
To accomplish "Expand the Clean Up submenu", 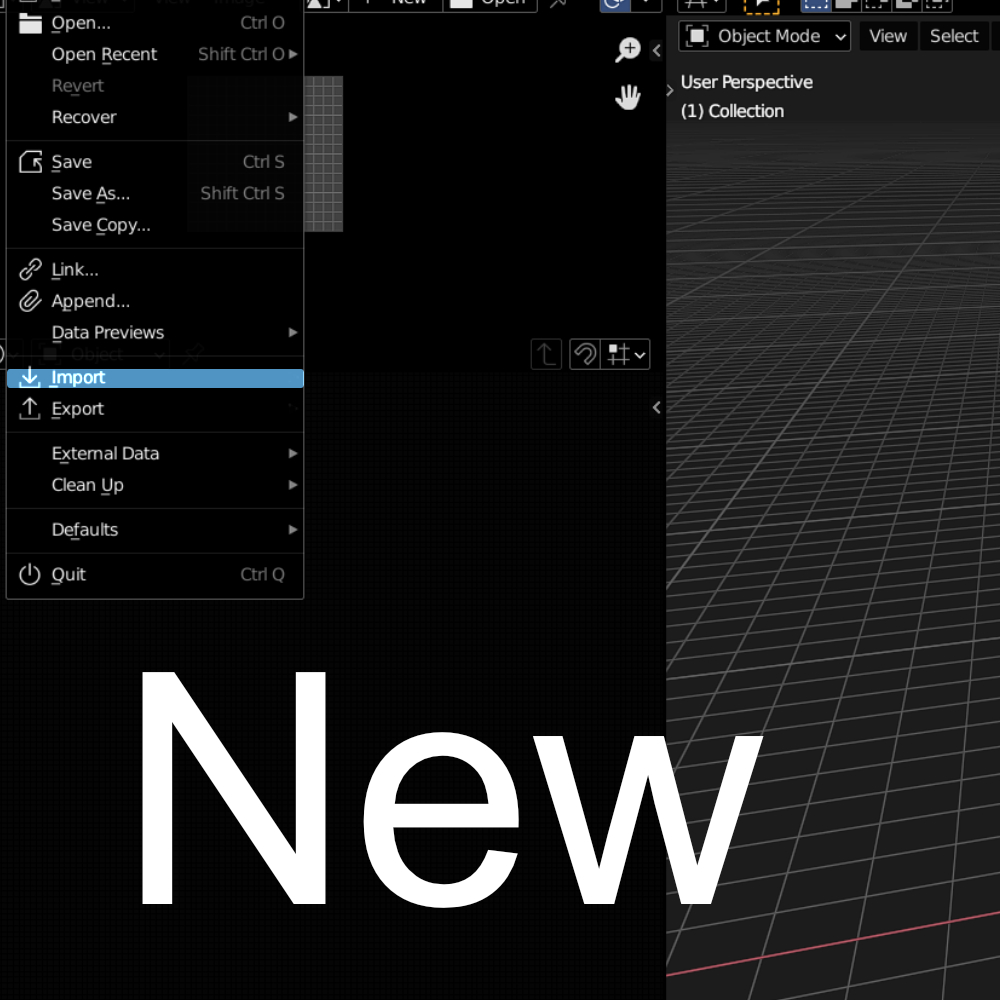I will (x=155, y=485).
